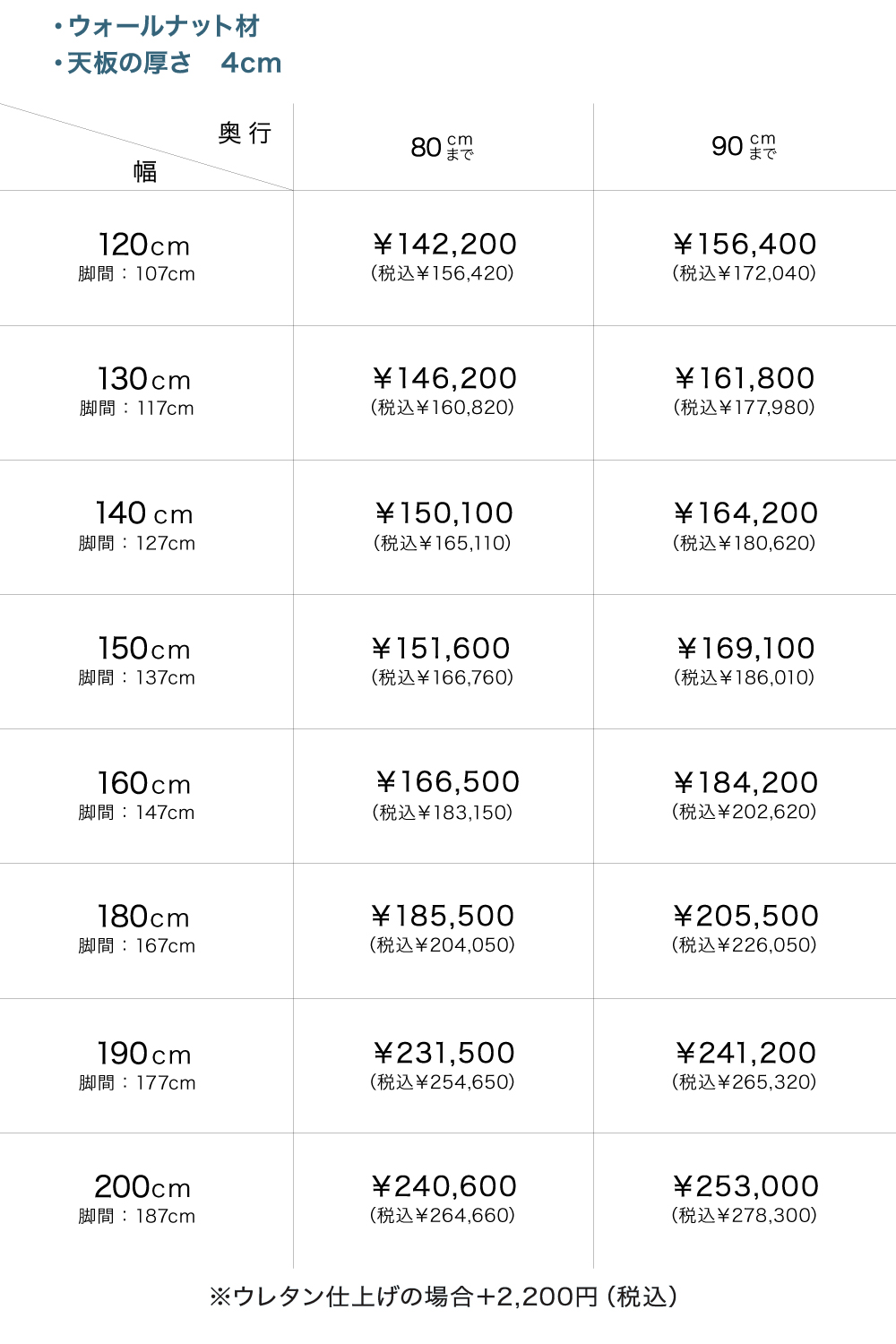Select the 130cm width row label

coord(143,380)
